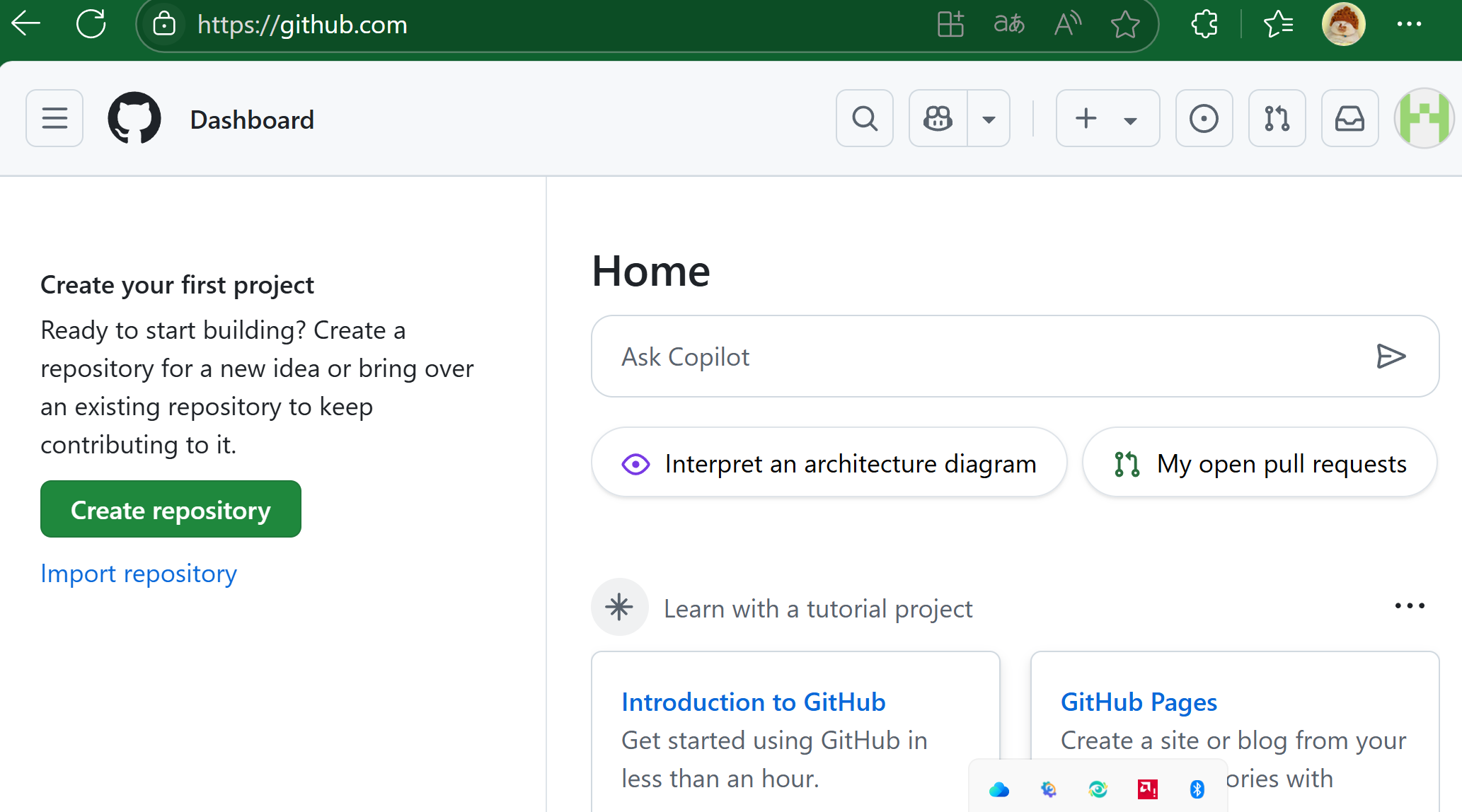1462x812 pixels.
Task: Open the Import repository link
Action: point(139,573)
